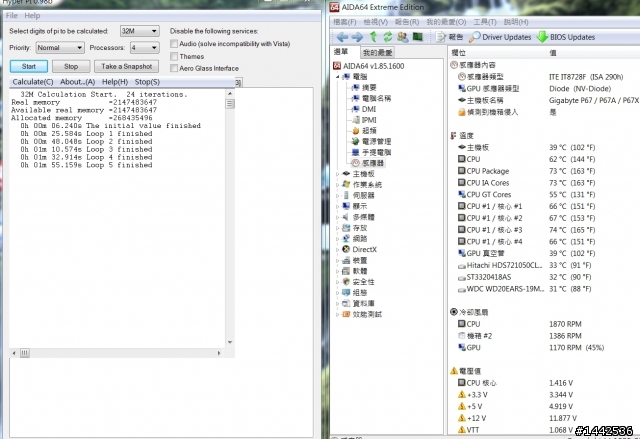Click the green up arrow in AIDA64 toolbar
Image resolution: width=640 pixels, height=439 pixels.
tap(373, 37)
